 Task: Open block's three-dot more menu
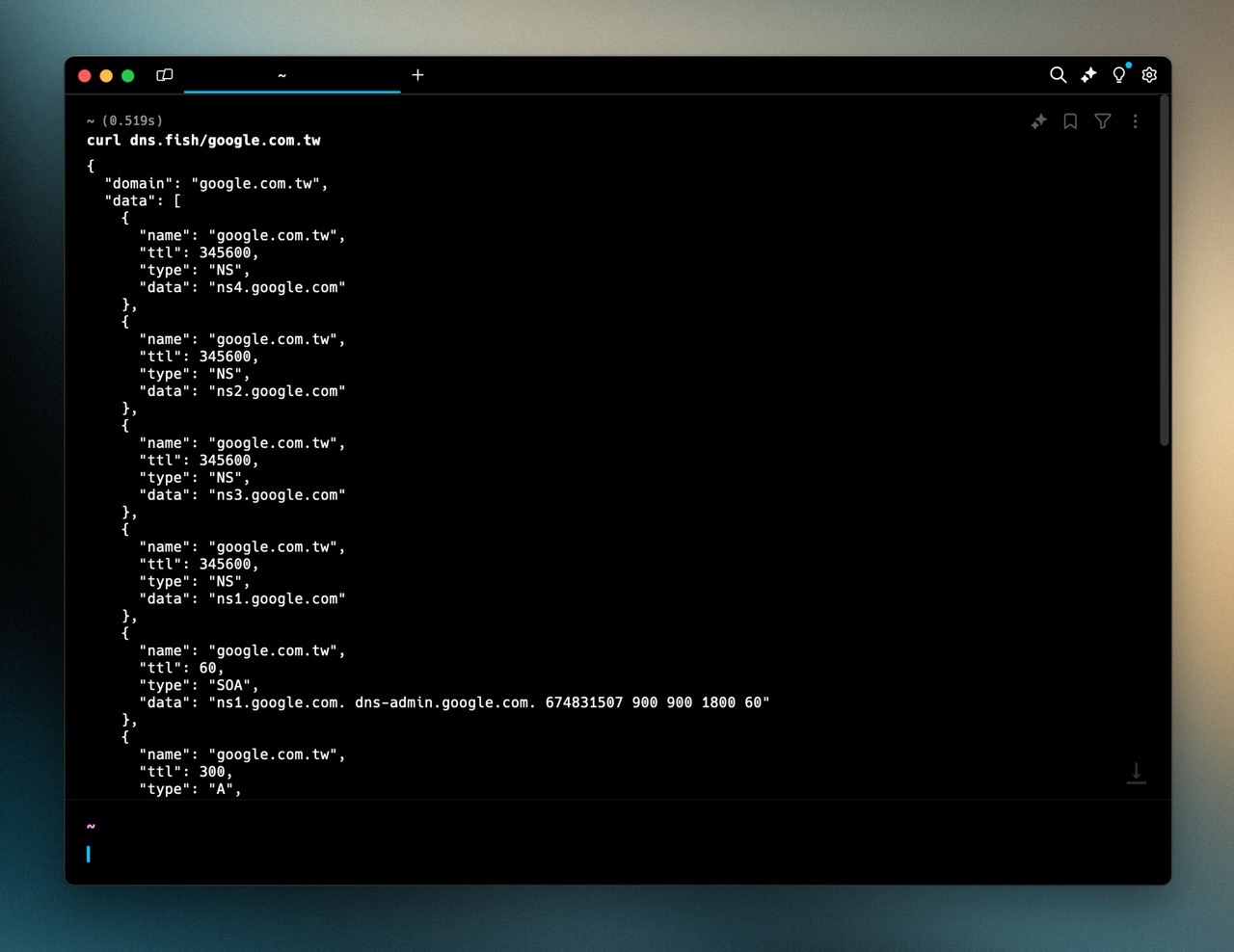pyautogui.click(x=1135, y=121)
